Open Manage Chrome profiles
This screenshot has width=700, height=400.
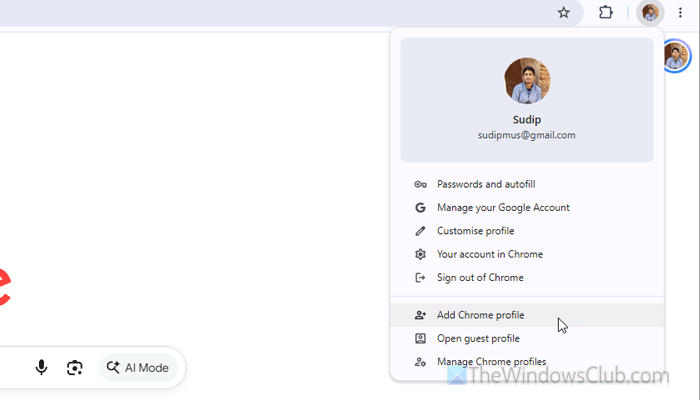(527, 362)
